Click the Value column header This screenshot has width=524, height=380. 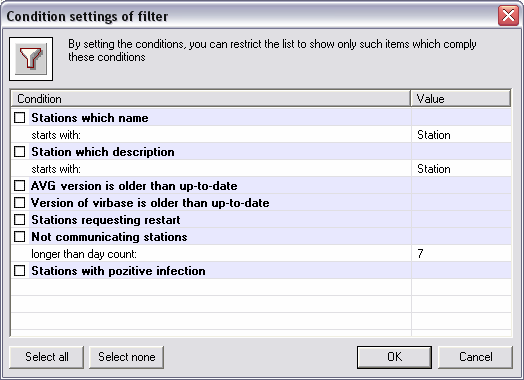tap(461, 99)
